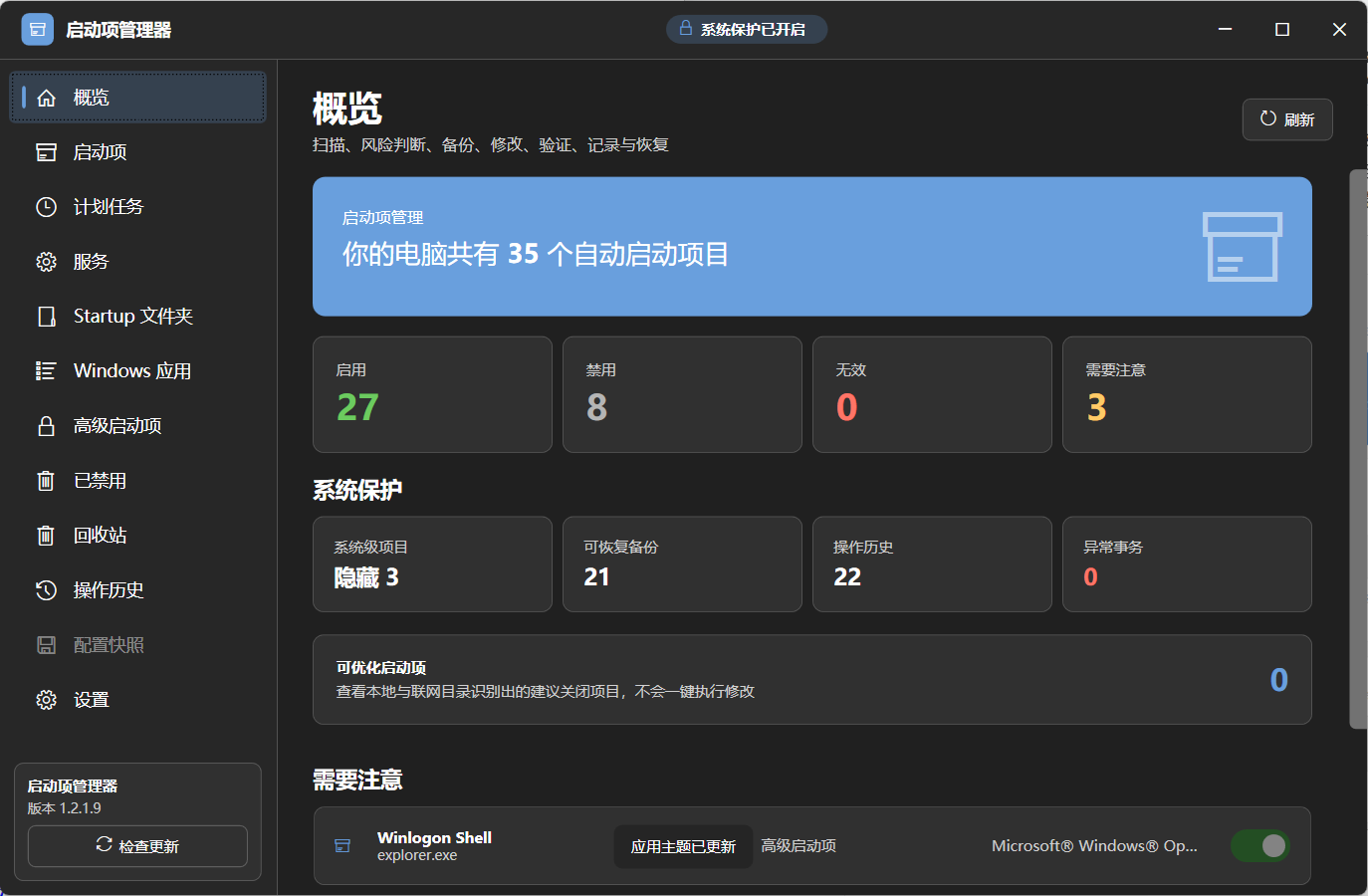1368x896 pixels.
Task: Click the trash icon next to 已禁用
Action: coord(46,481)
